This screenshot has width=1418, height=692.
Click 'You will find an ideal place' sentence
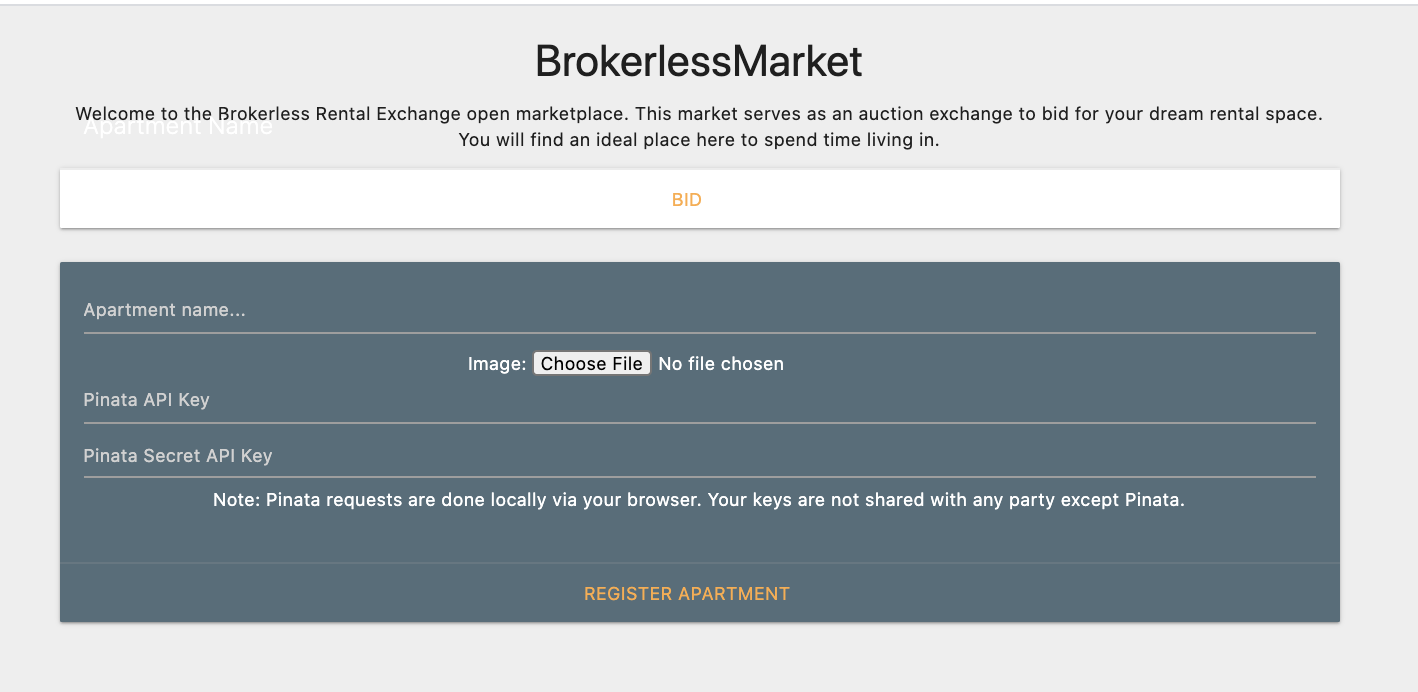(699, 140)
